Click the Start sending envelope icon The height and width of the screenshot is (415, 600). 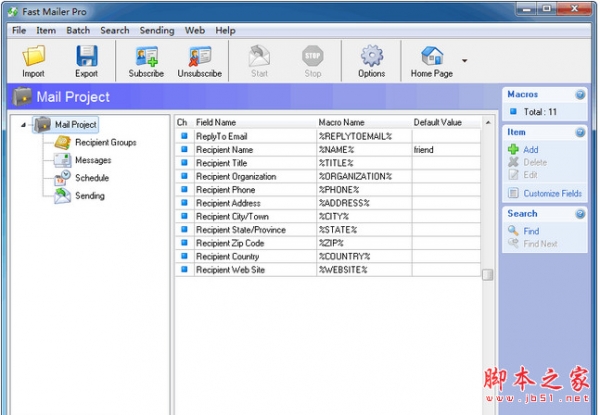[x=259, y=56]
